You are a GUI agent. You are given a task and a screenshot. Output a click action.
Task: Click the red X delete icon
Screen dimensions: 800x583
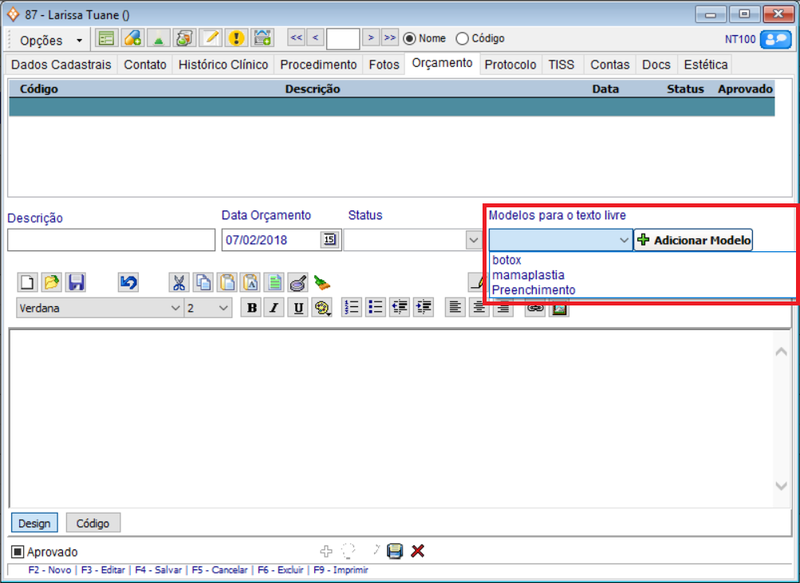click(x=418, y=551)
